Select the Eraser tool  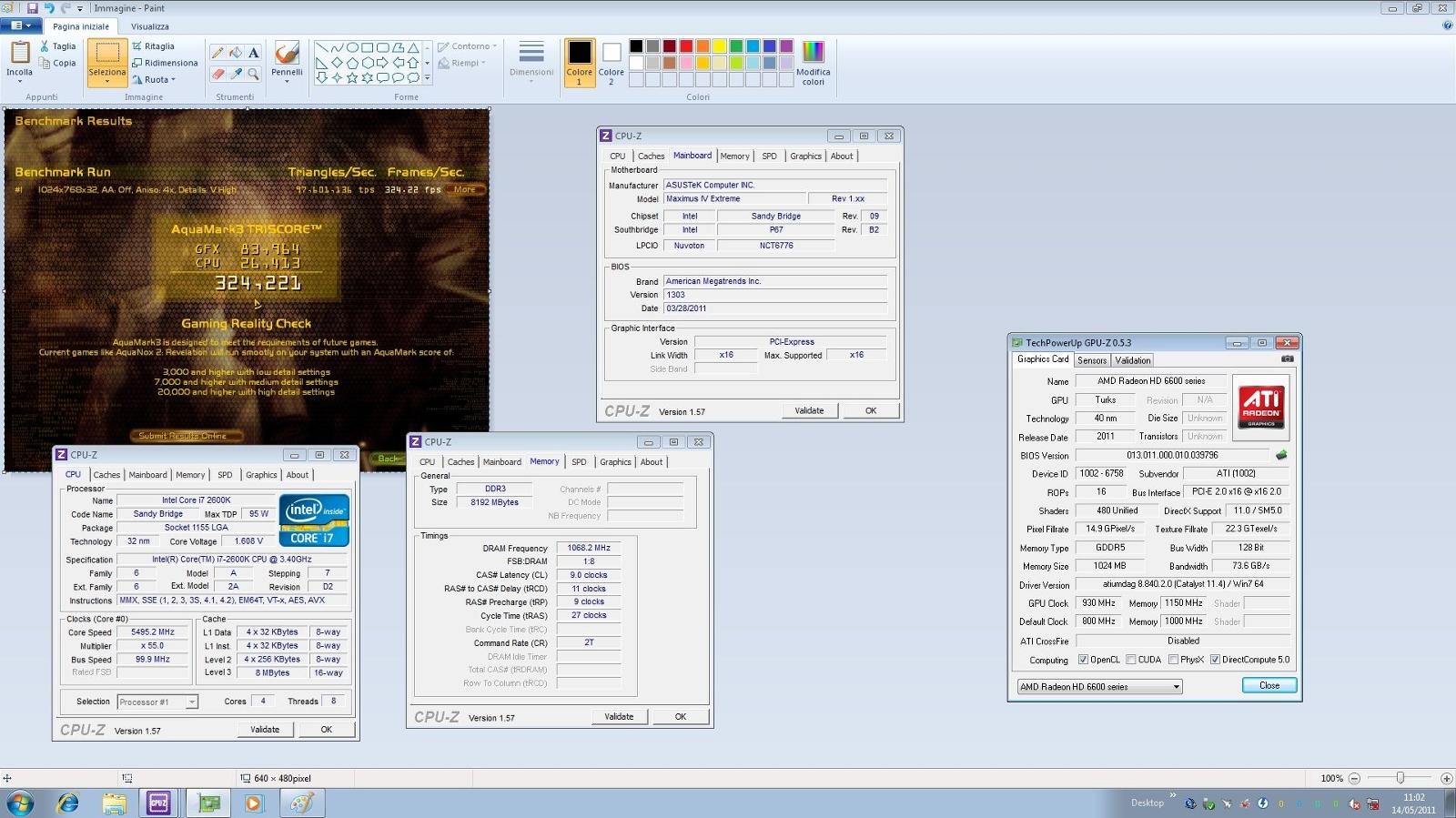(x=218, y=74)
